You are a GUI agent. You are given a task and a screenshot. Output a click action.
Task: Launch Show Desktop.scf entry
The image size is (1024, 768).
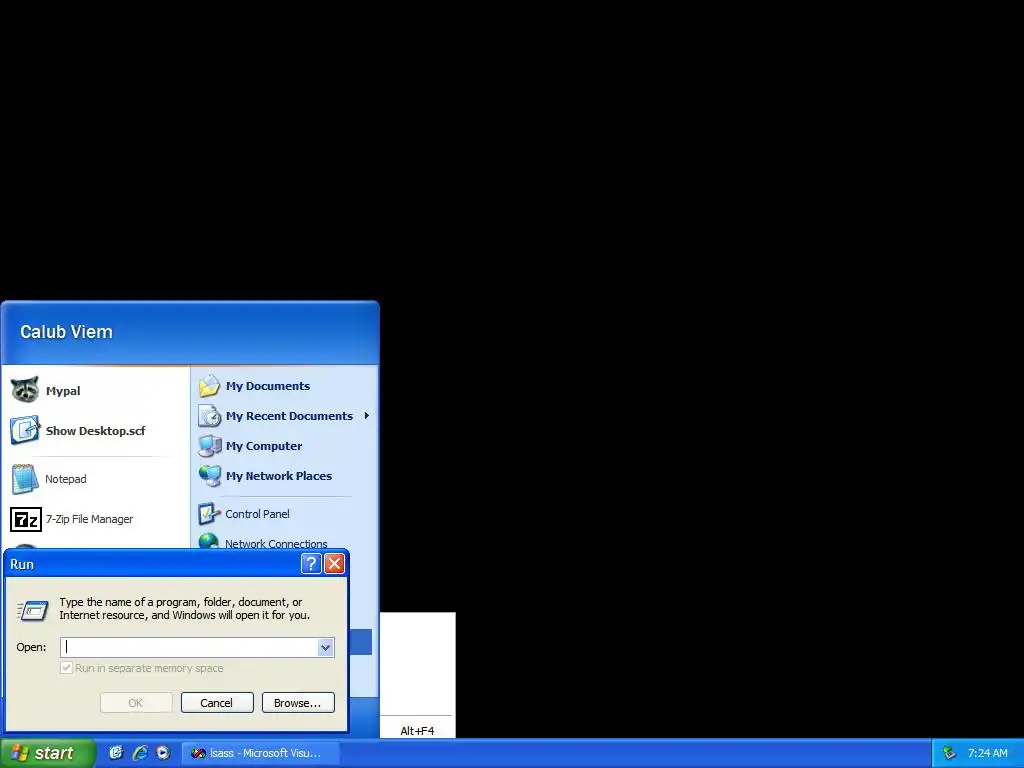point(95,430)
